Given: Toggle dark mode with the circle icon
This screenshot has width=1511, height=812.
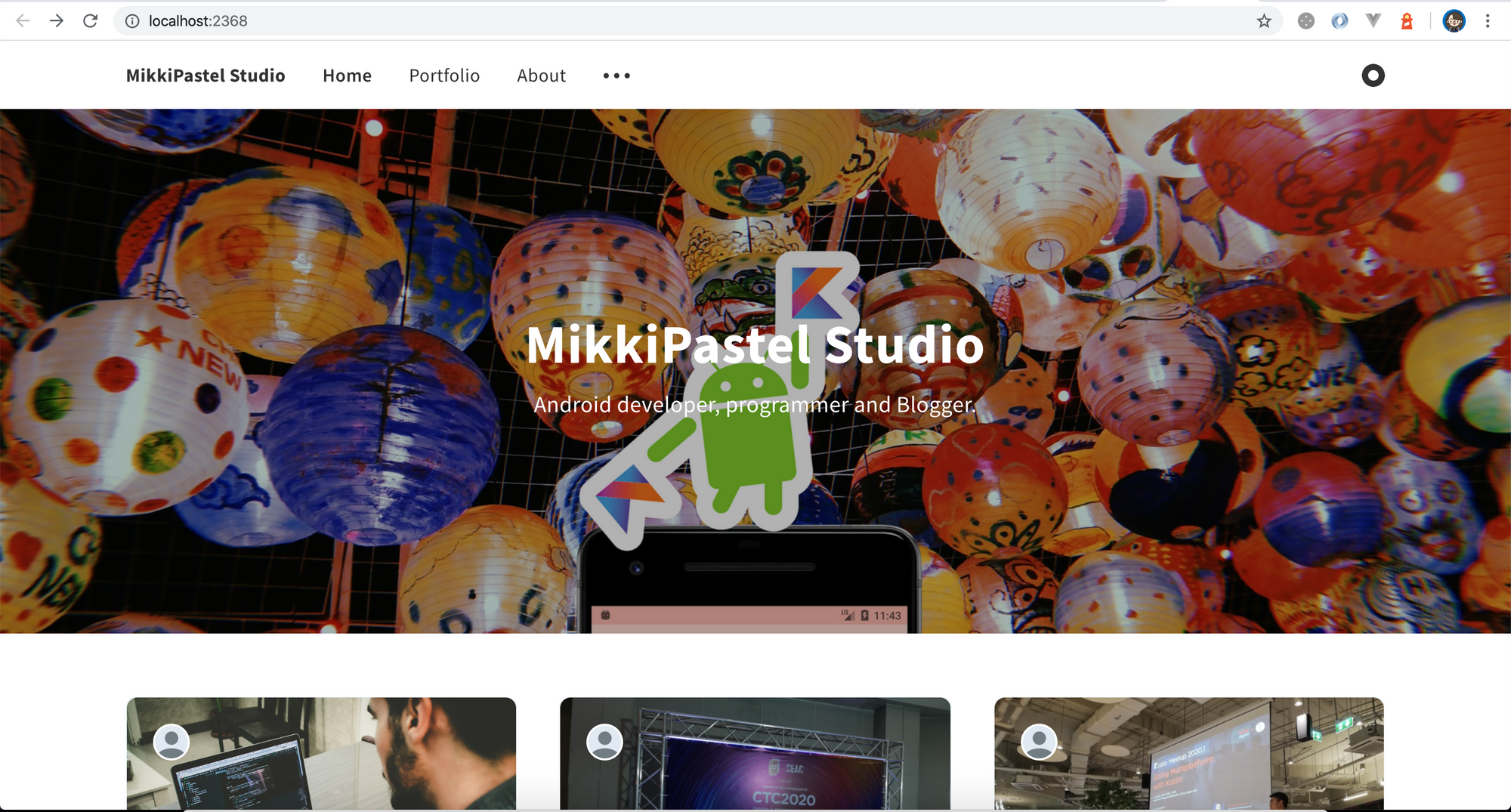Looking at the screenshot, I should [x=1373, y=76].
